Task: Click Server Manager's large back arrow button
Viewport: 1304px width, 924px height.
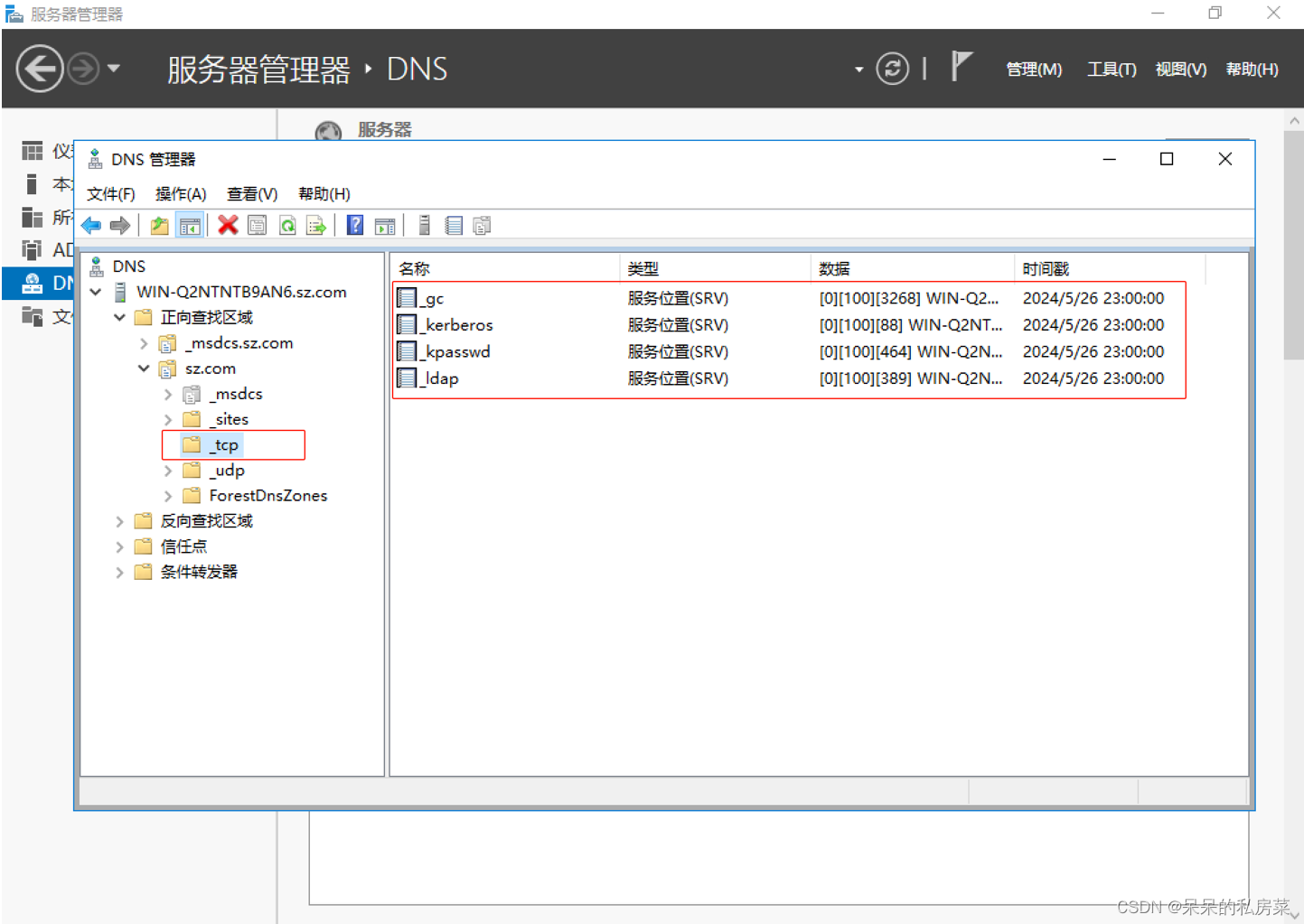Action: (x=41, y=69)
